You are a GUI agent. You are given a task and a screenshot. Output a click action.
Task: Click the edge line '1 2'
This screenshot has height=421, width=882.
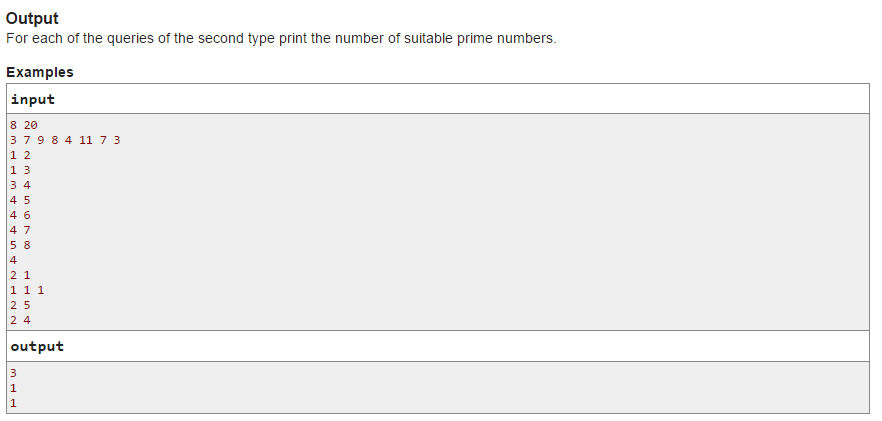point(20,155)
